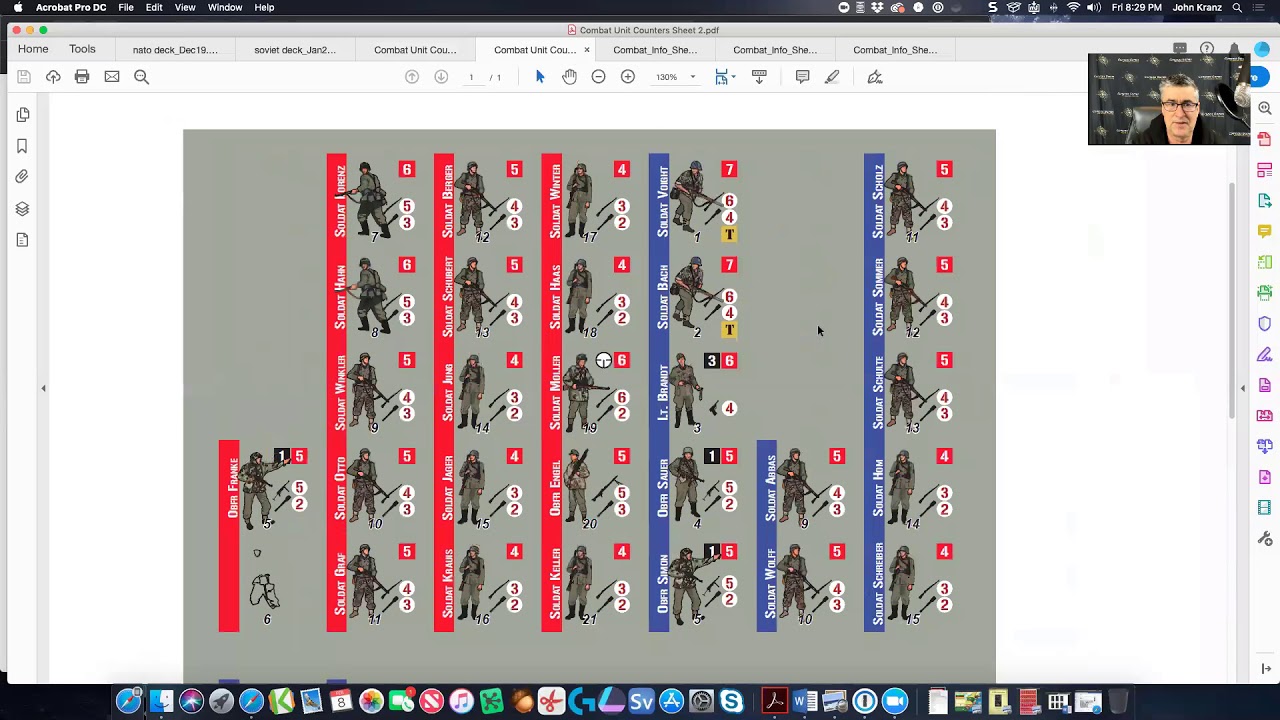This screenshot has height=720, width=1280.
Task: Open Create PDF tool in right pane
Action: 1265,139
